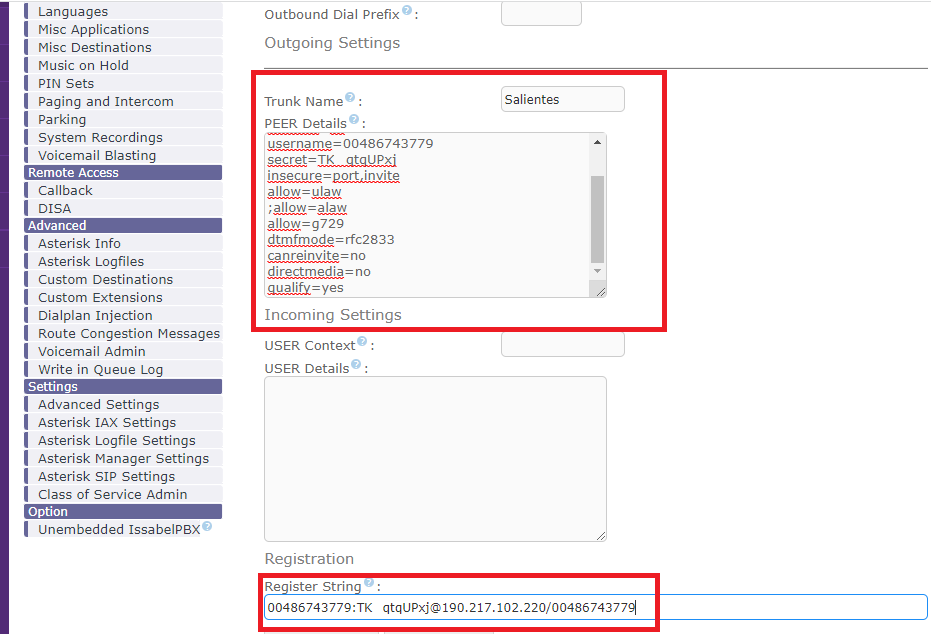
Task: Open Asterisk Logfiles
Action: point(124,261)
